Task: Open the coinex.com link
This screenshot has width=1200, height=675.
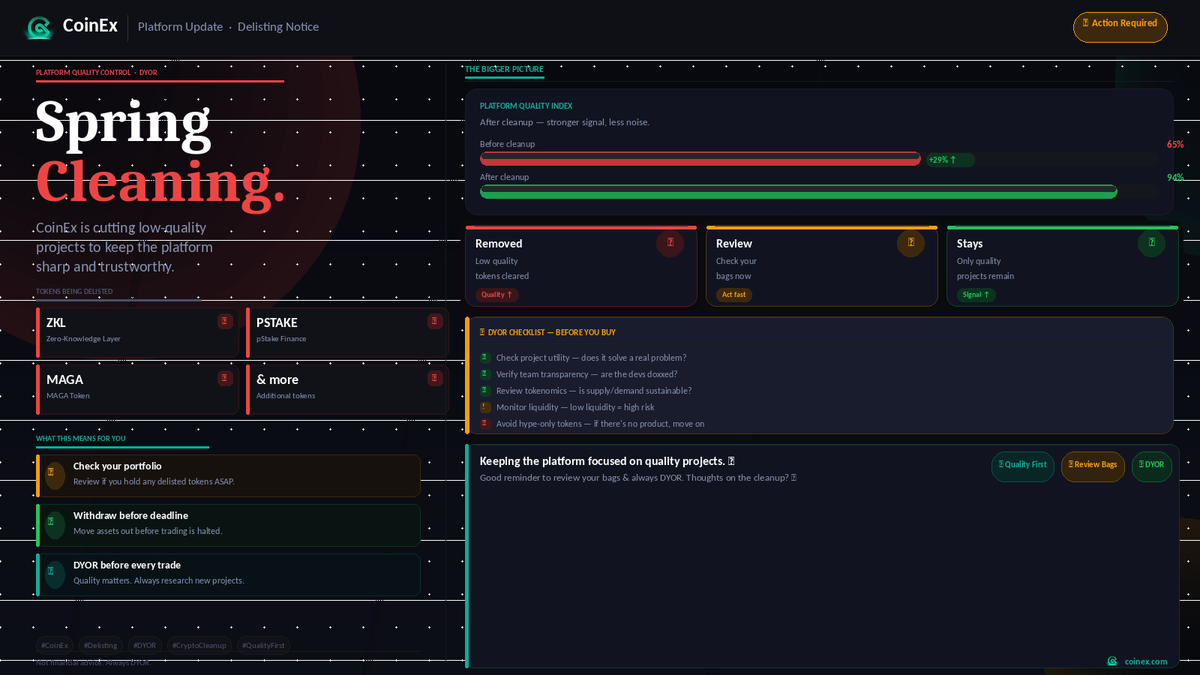Action: (x=1146, y=661)
